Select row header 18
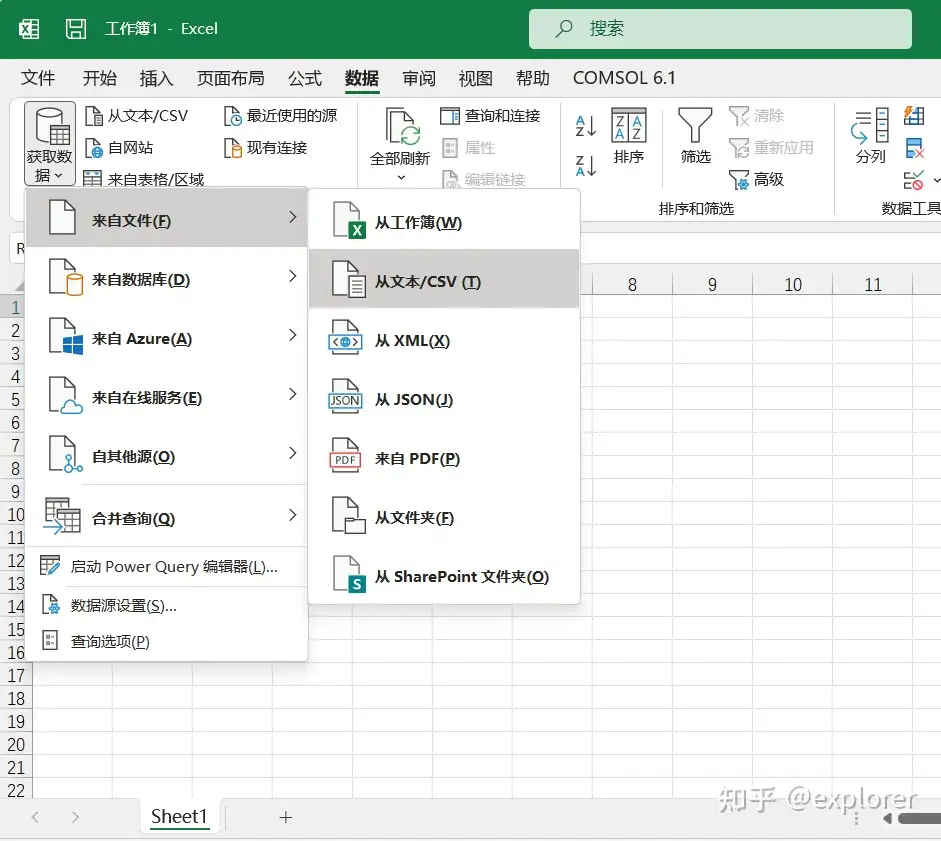 [x=16, y=699]
